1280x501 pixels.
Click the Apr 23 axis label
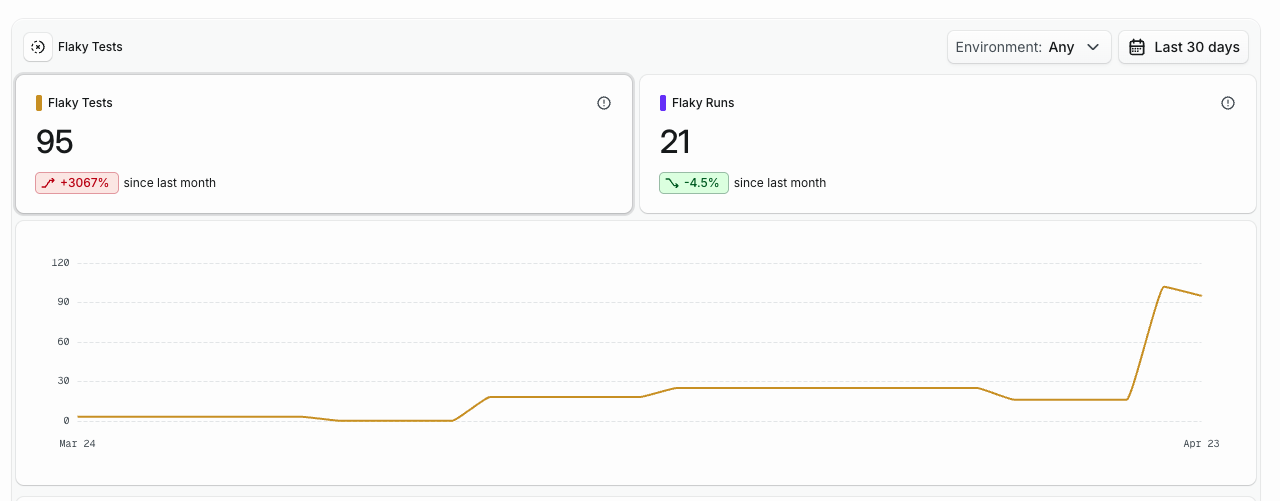tap(1201, 443)
